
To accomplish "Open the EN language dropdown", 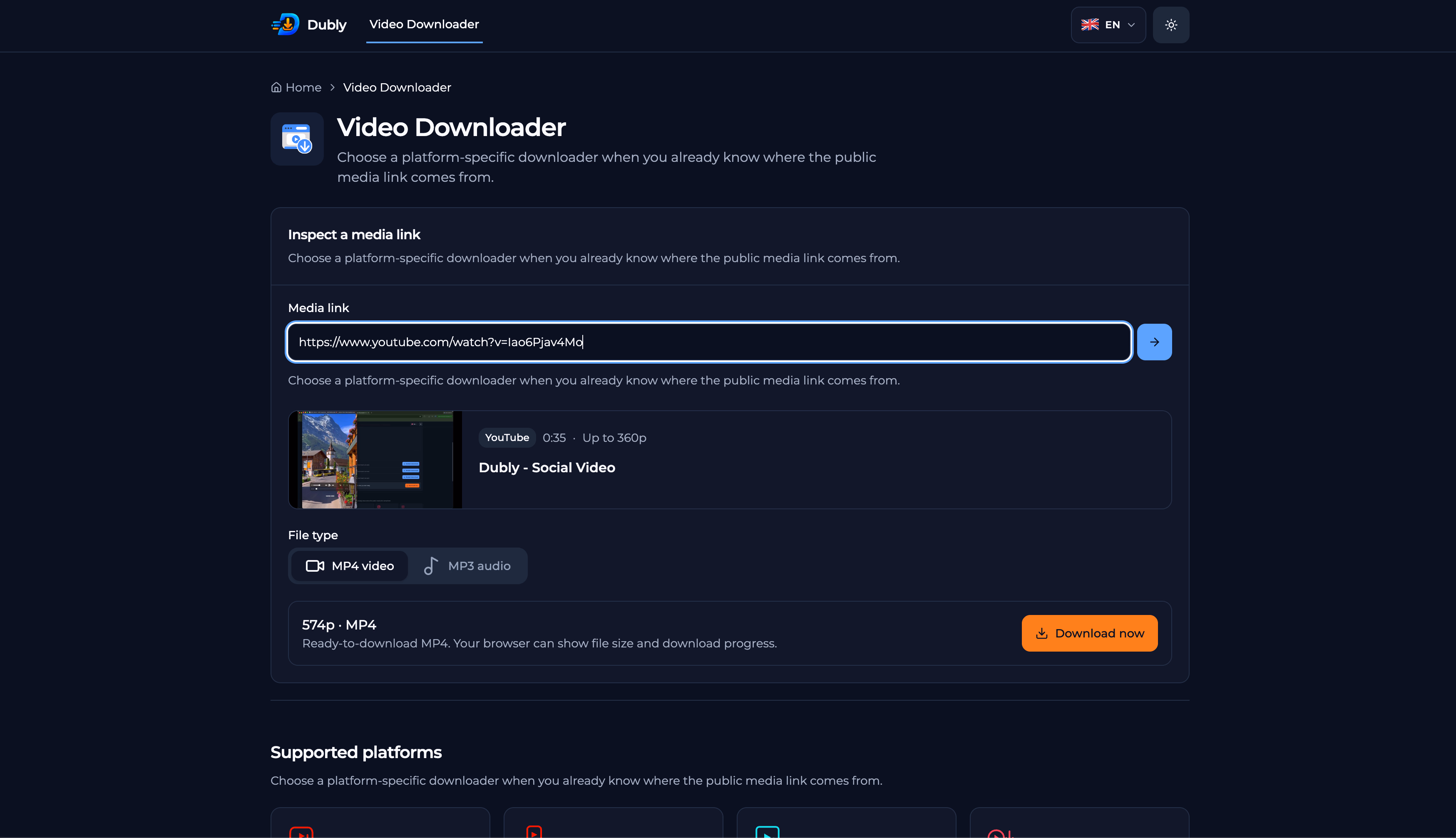I will tap(1108, 25).
